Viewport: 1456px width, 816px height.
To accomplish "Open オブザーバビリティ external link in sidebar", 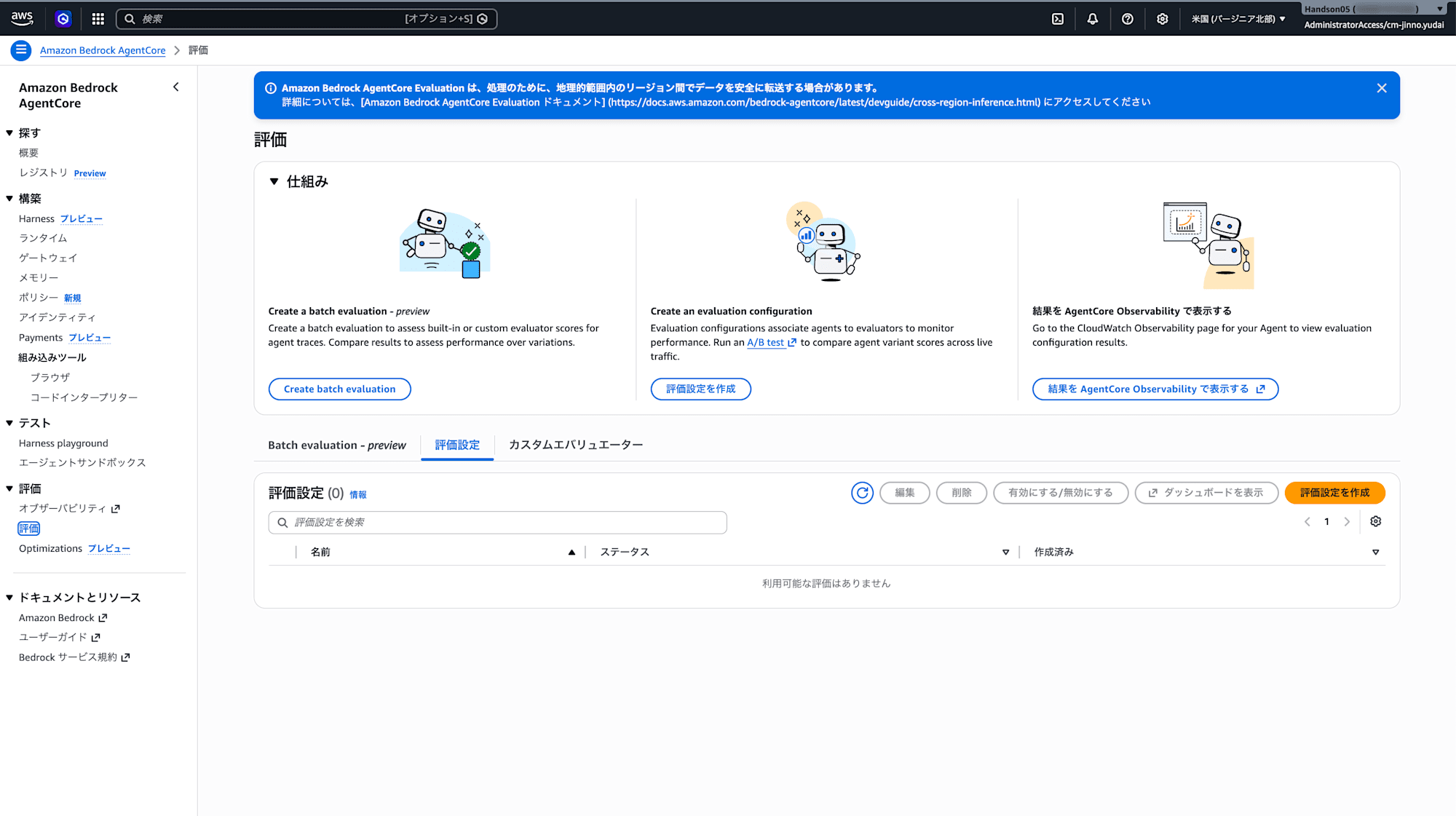I will pos(69,509).
